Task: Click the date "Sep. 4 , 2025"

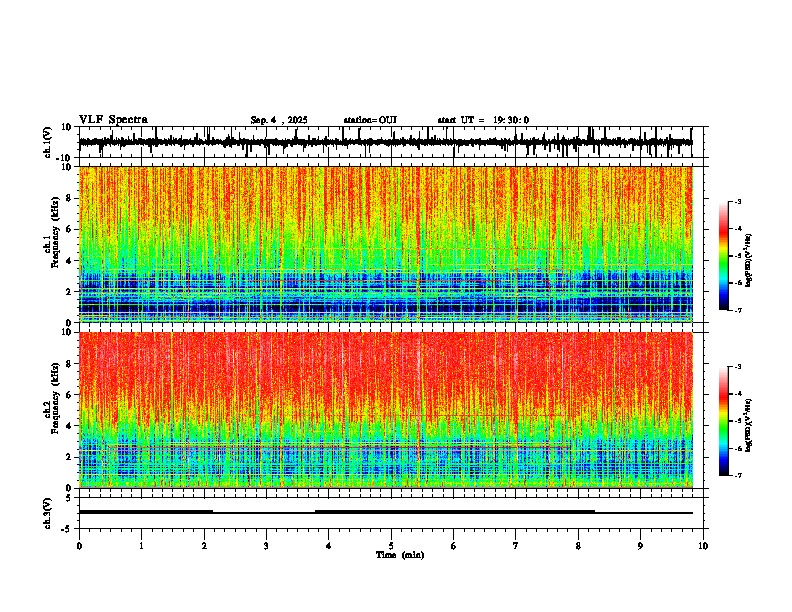Action: coord(279,120)
